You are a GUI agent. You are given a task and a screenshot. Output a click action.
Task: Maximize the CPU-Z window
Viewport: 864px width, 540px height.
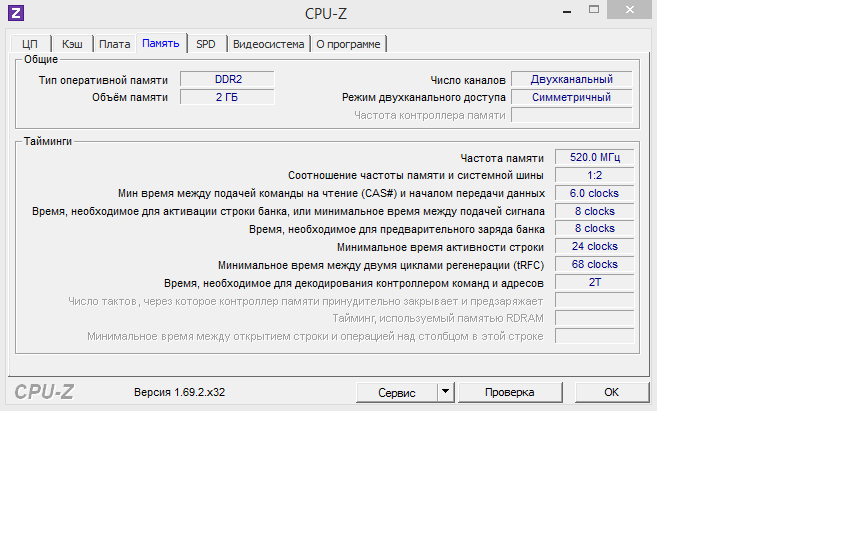click(x=594, y=9)
